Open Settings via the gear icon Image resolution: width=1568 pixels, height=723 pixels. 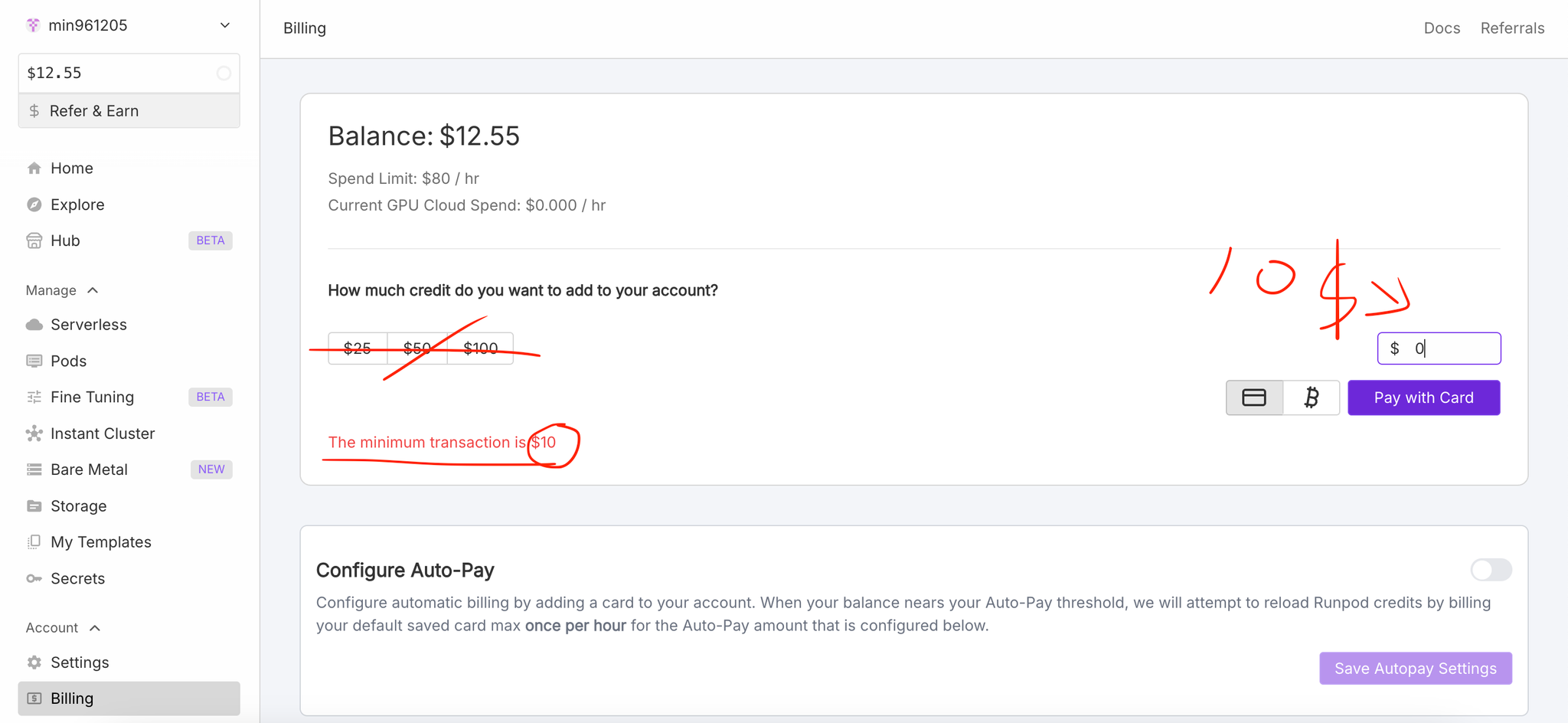point(34,662)
